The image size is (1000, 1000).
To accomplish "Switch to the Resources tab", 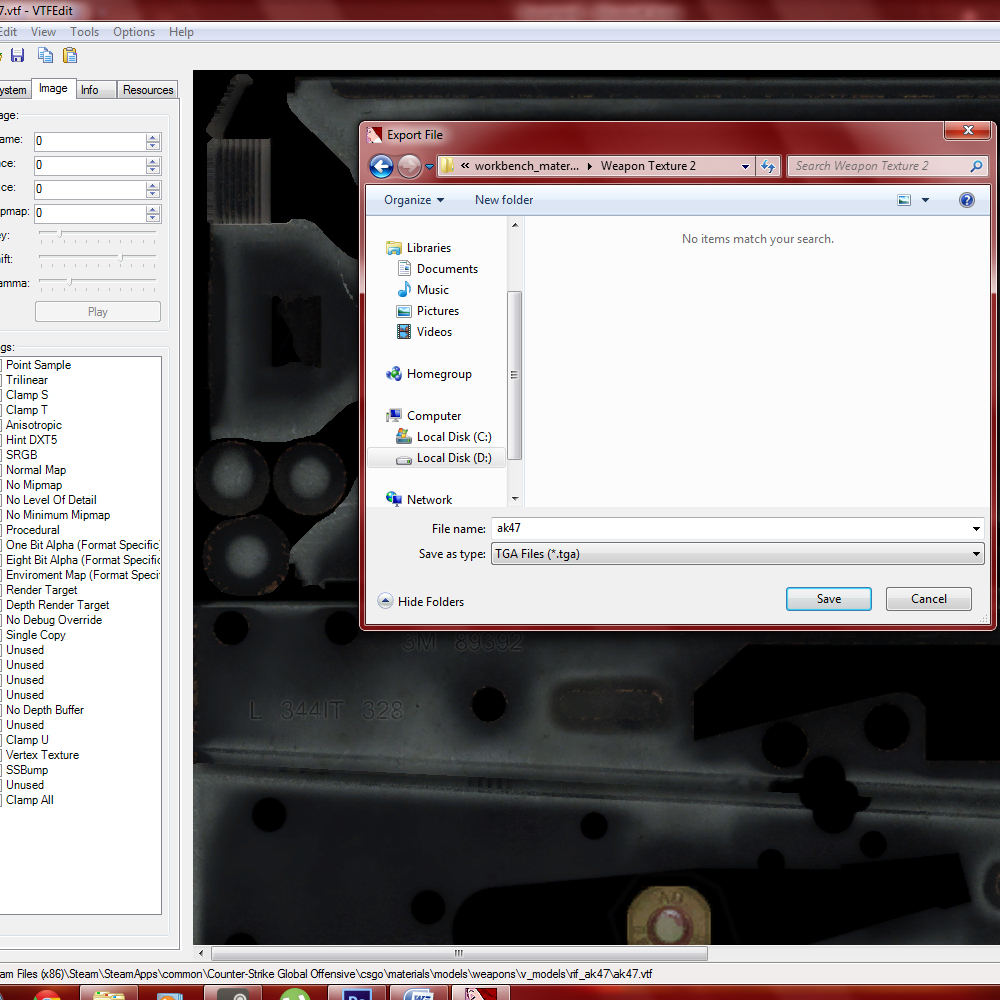I will [x=148, y=90].
